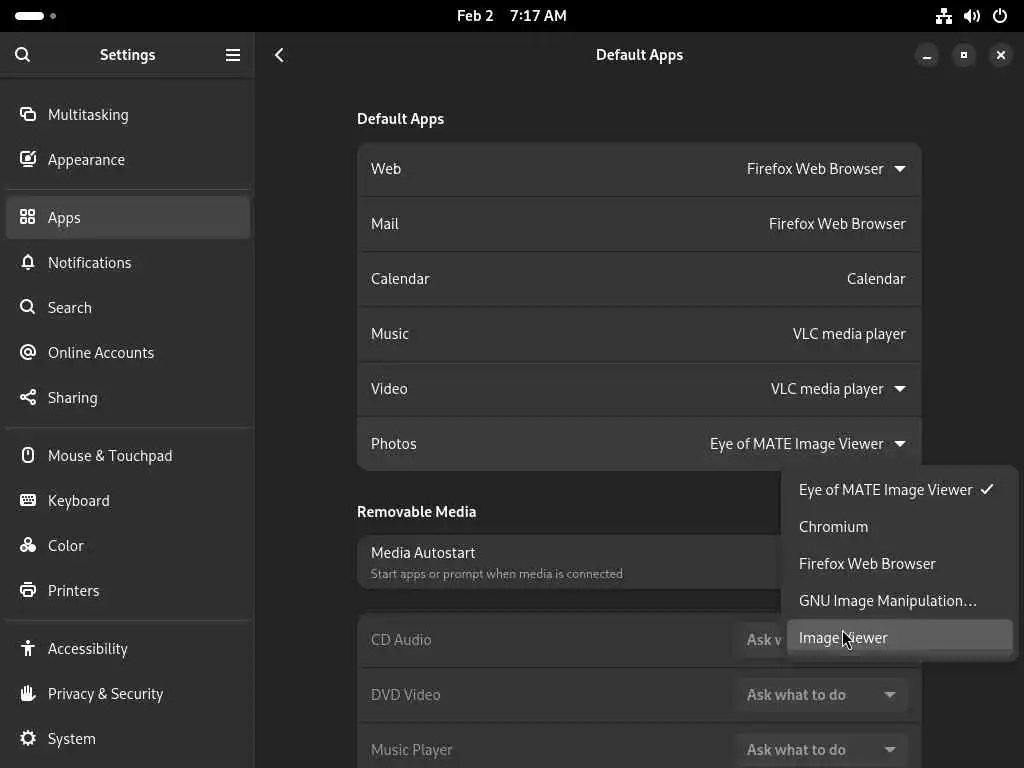The height and width of the screenshot is (768, 1024).
Task: Select checked Eye of MATE Image Viewer option
Action: click(886, 490)
